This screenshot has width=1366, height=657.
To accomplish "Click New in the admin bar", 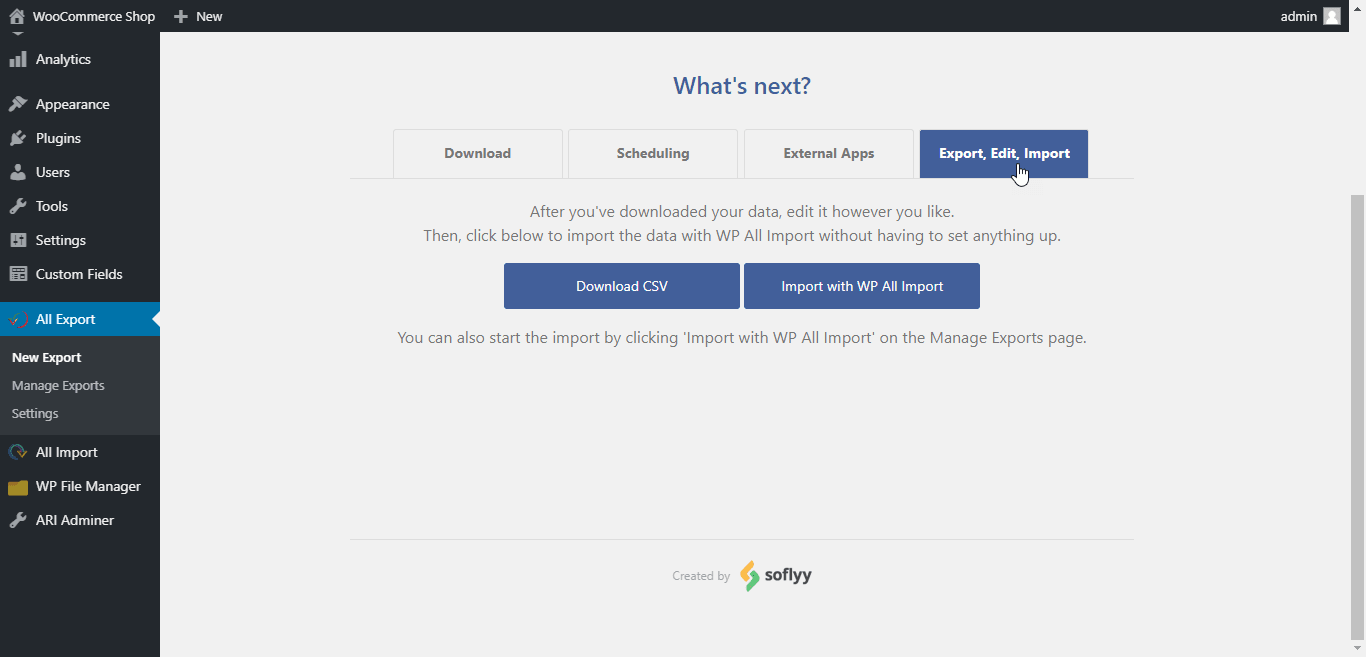I will 209,16.
